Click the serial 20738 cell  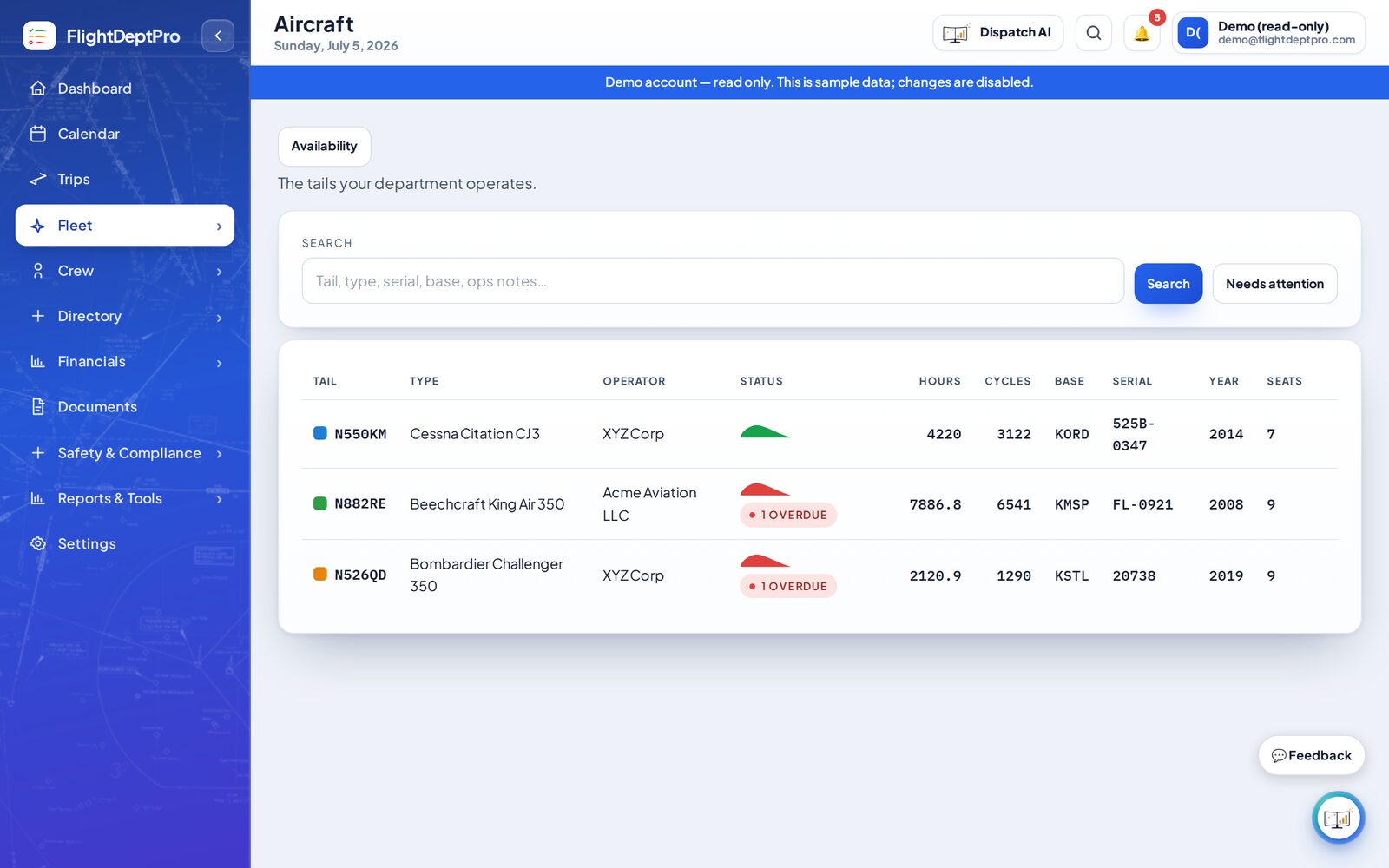1134,575
